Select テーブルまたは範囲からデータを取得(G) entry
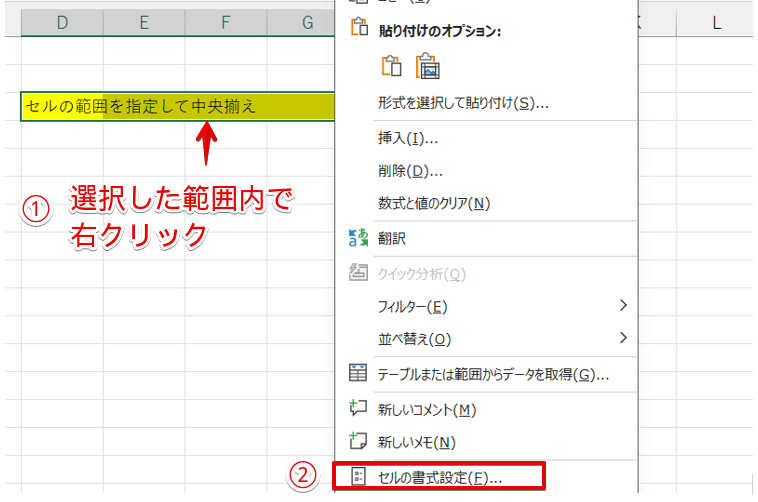The image size is (758, 502). [493, 374]
